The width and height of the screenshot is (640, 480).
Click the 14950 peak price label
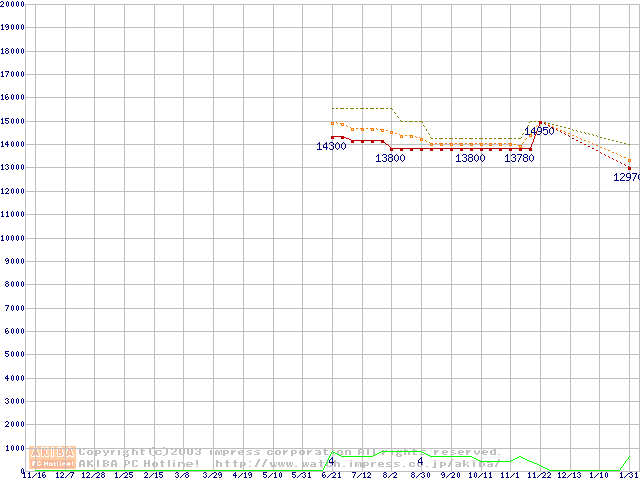pyautogui.click(x=539, y=132)
